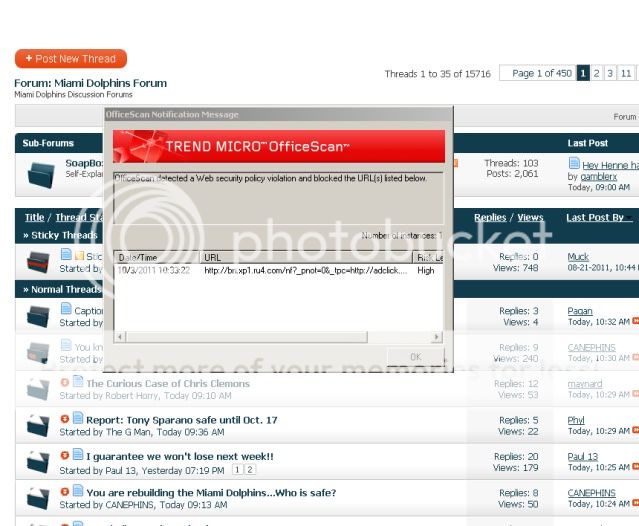Screen dimensions: 639x526
Task: Click the Hey Henne post document icon
Action: point(574,163)
